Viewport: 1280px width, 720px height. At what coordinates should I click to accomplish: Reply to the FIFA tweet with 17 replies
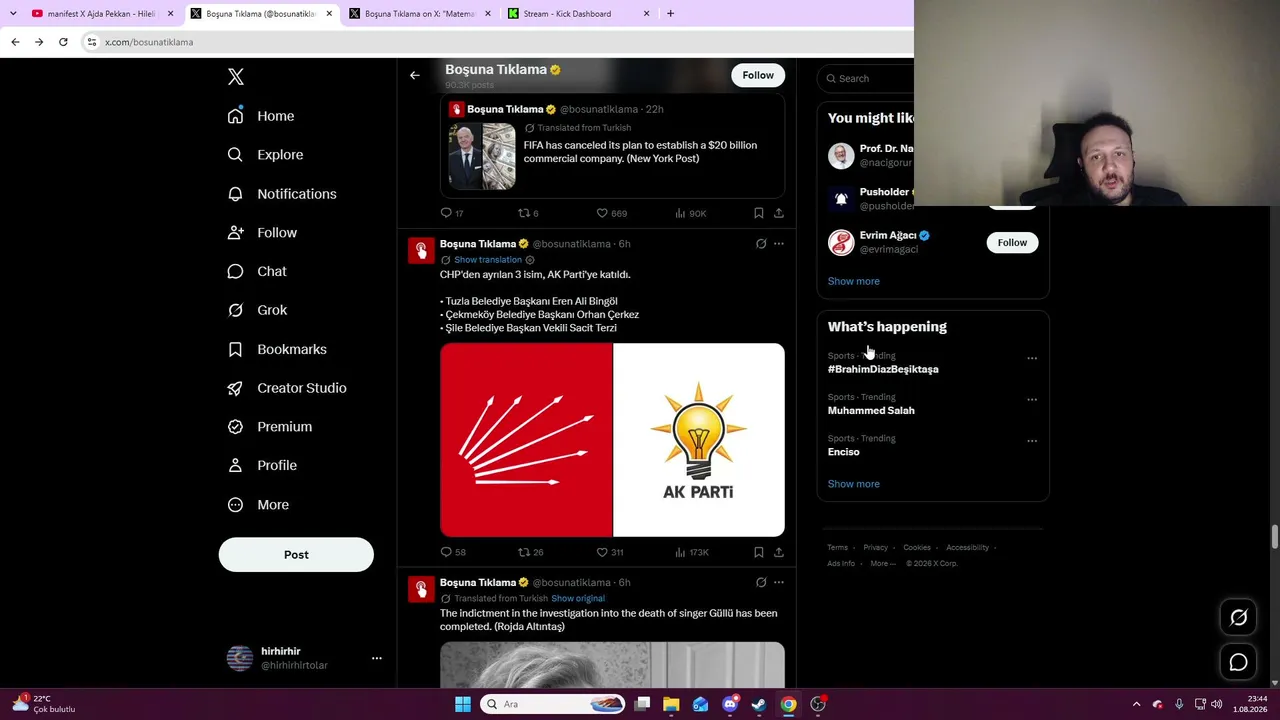[x=452, y=213]
